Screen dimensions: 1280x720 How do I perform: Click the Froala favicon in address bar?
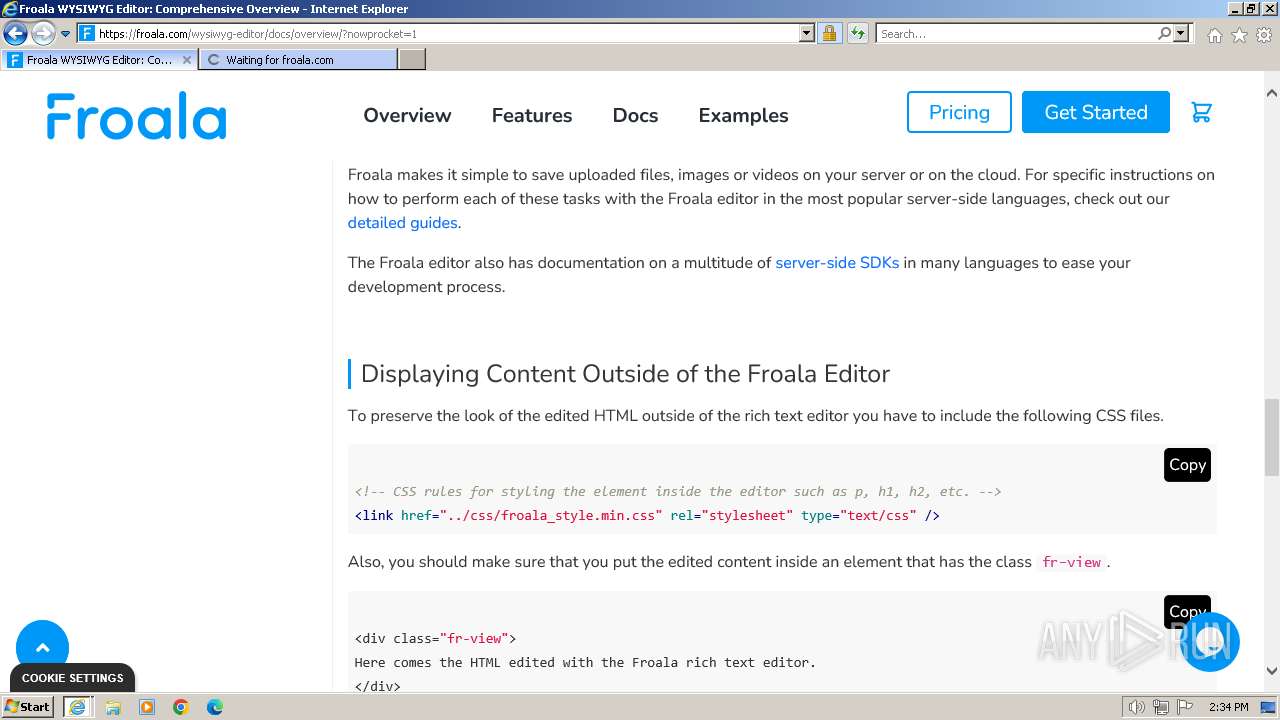(87, 33)
